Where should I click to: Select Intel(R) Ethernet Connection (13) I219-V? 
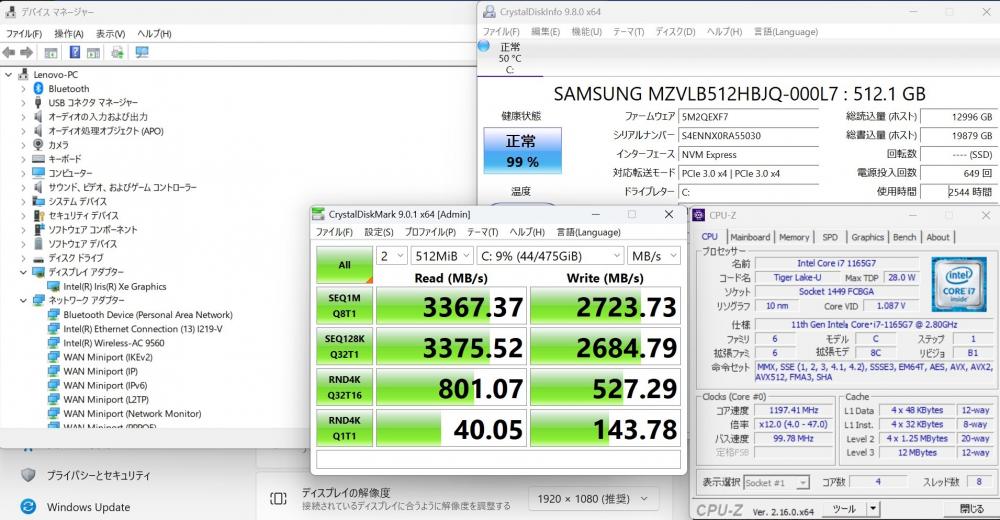tap(143, 329)
